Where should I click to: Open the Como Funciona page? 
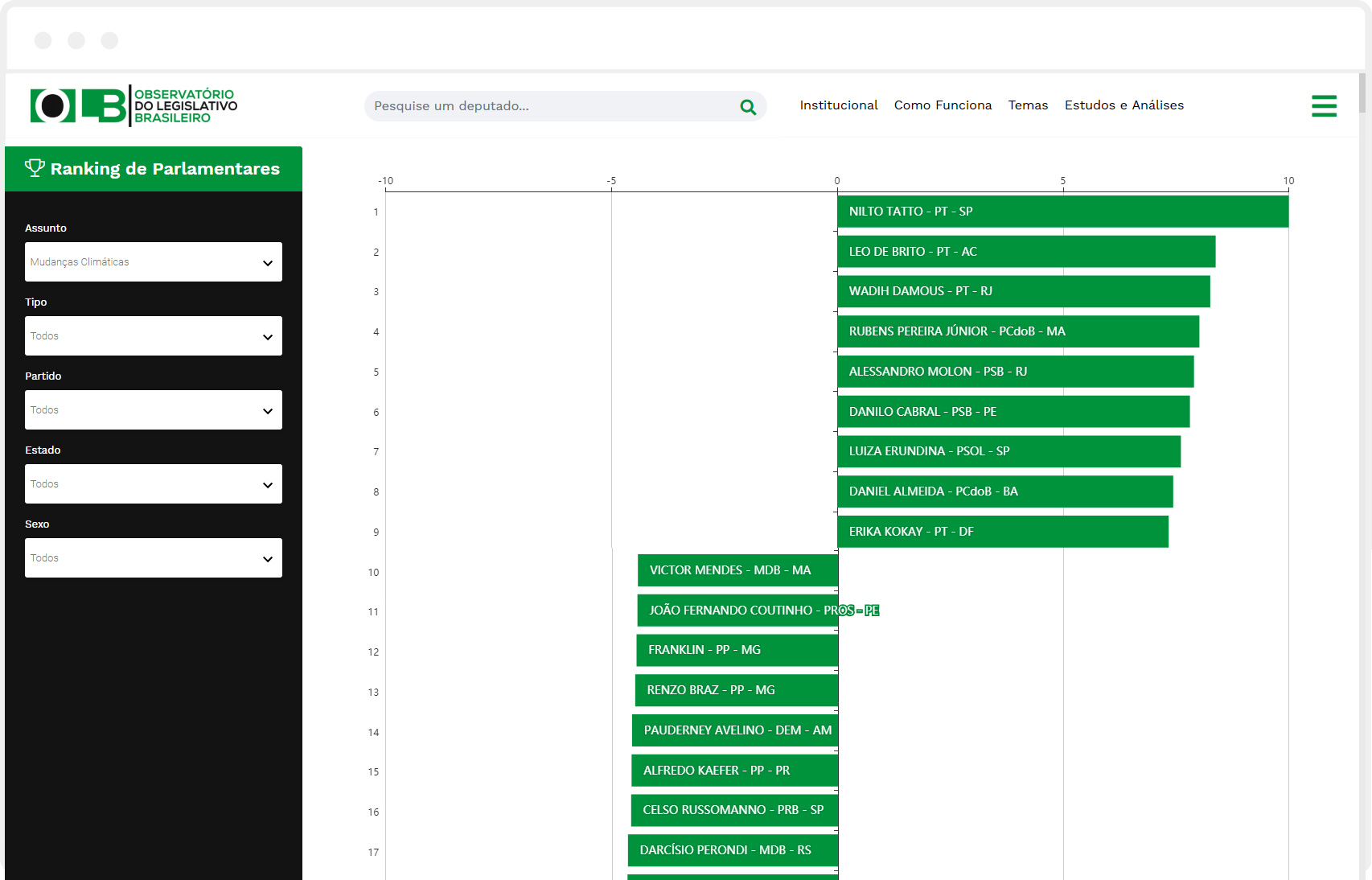click(x=943, y=105)
